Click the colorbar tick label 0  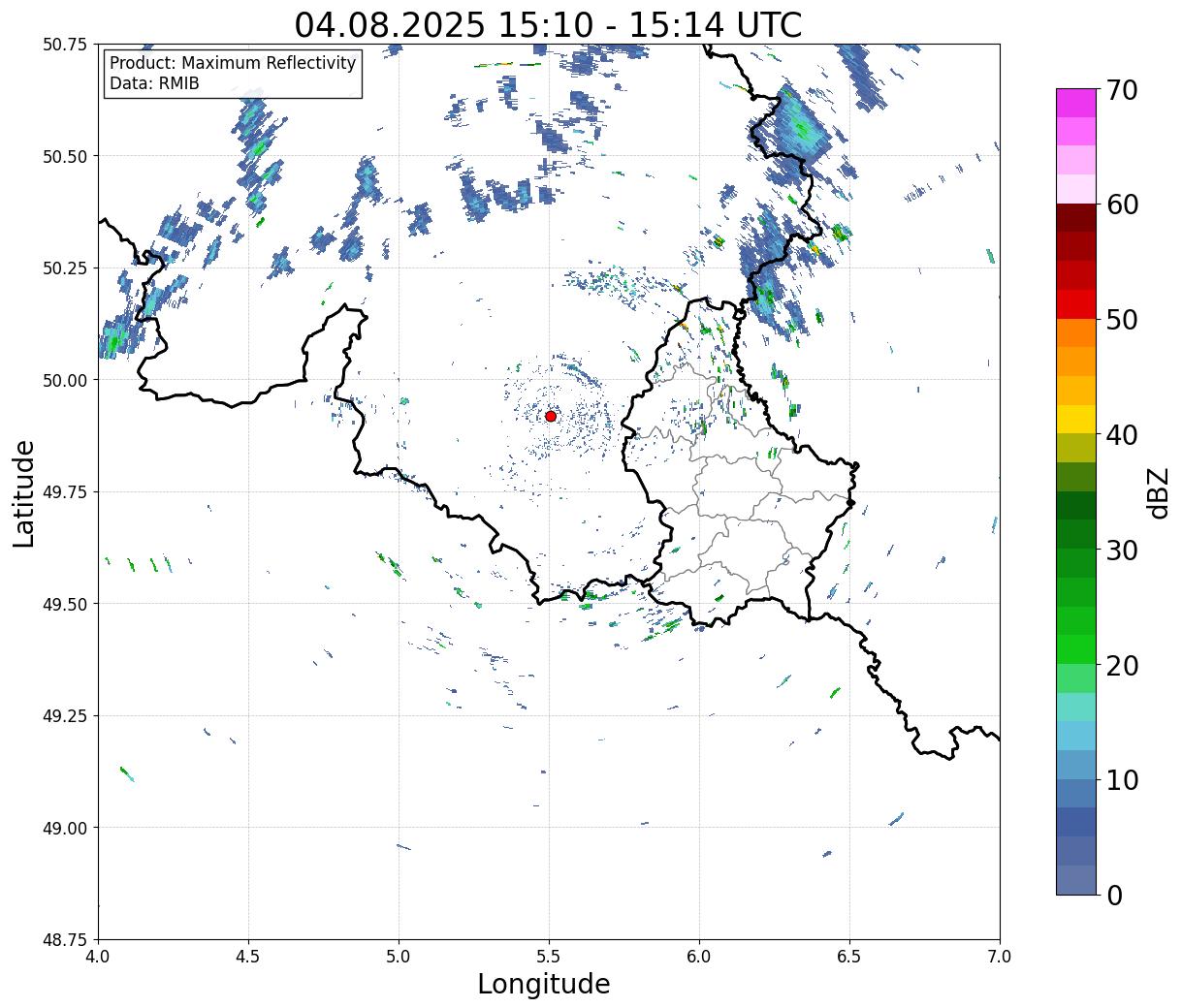[x=1114, y=895]
